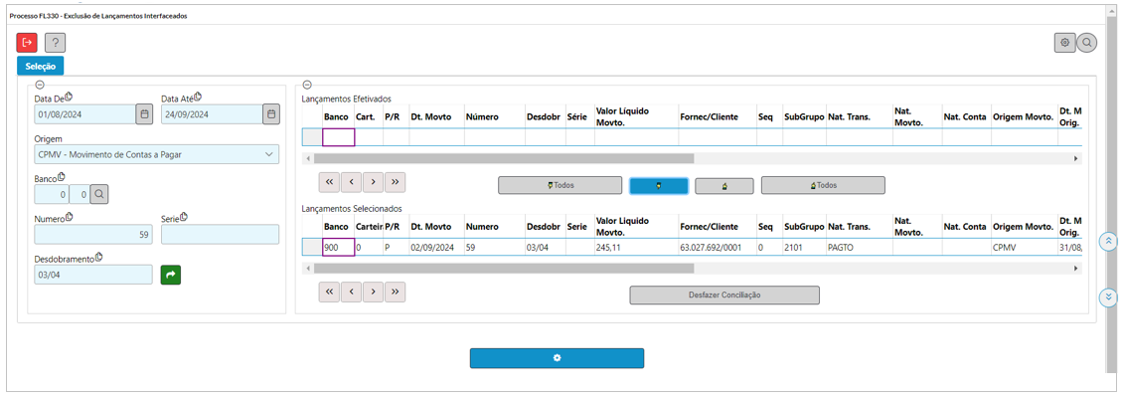Go to previous page of Lançamentos Efetivados
Viewport: 1129px width, 394px height.
351,182
